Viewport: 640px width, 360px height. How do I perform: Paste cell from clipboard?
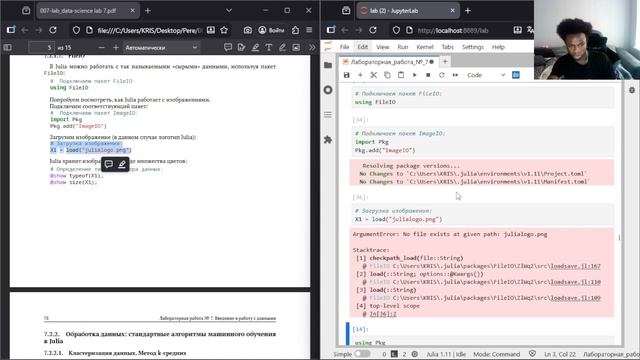pyautogui.click(x=401, y=75)
